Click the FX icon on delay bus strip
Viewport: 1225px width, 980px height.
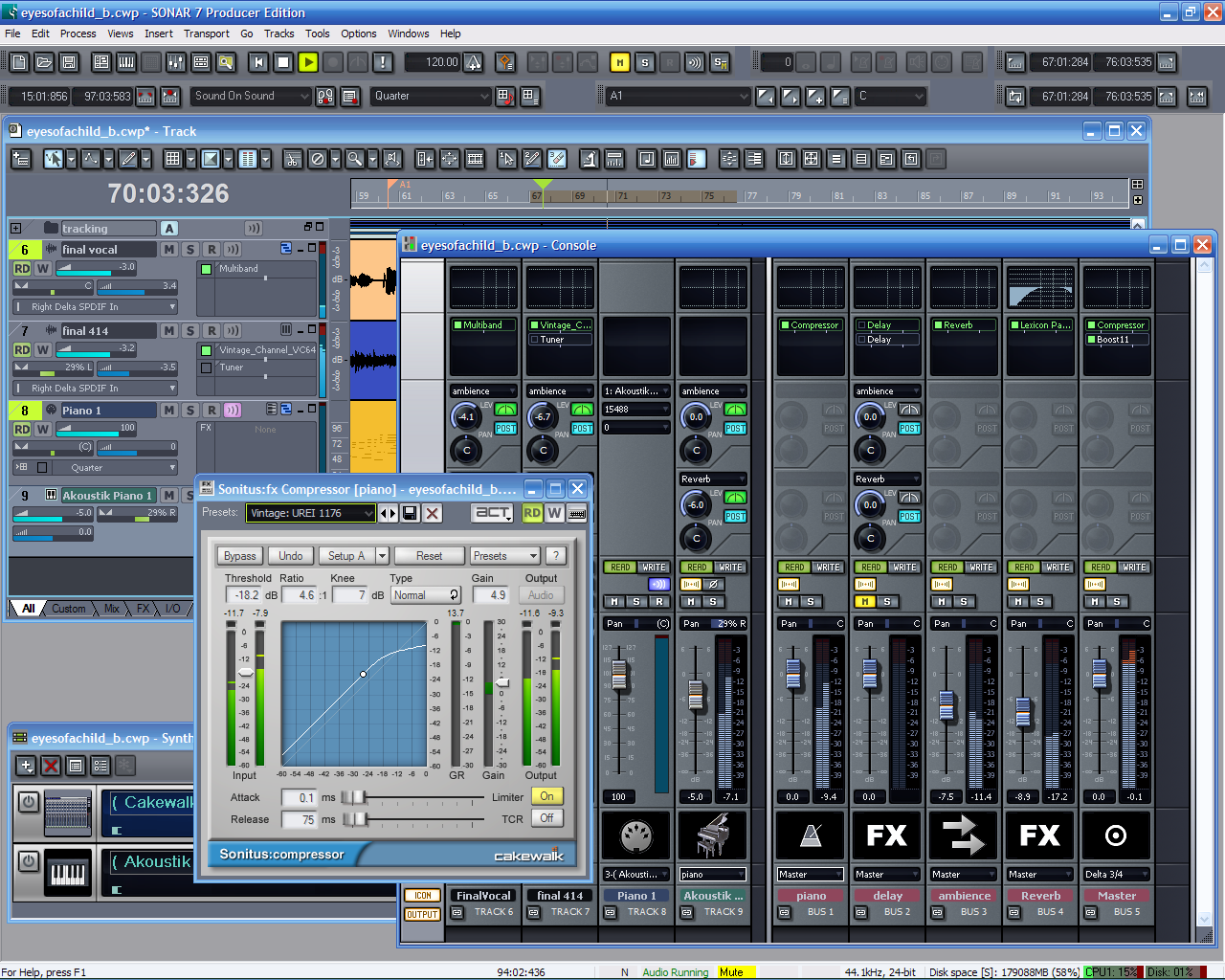tap(886, 835)
